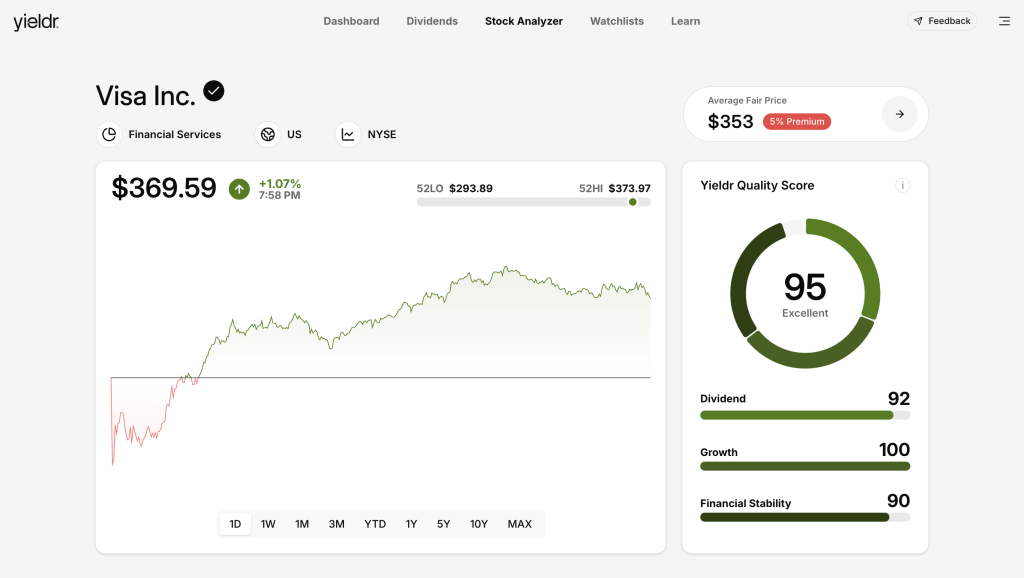Click the green up-arrow price change icon
This screenshot has height=578, width=1024.
[239, 189]
